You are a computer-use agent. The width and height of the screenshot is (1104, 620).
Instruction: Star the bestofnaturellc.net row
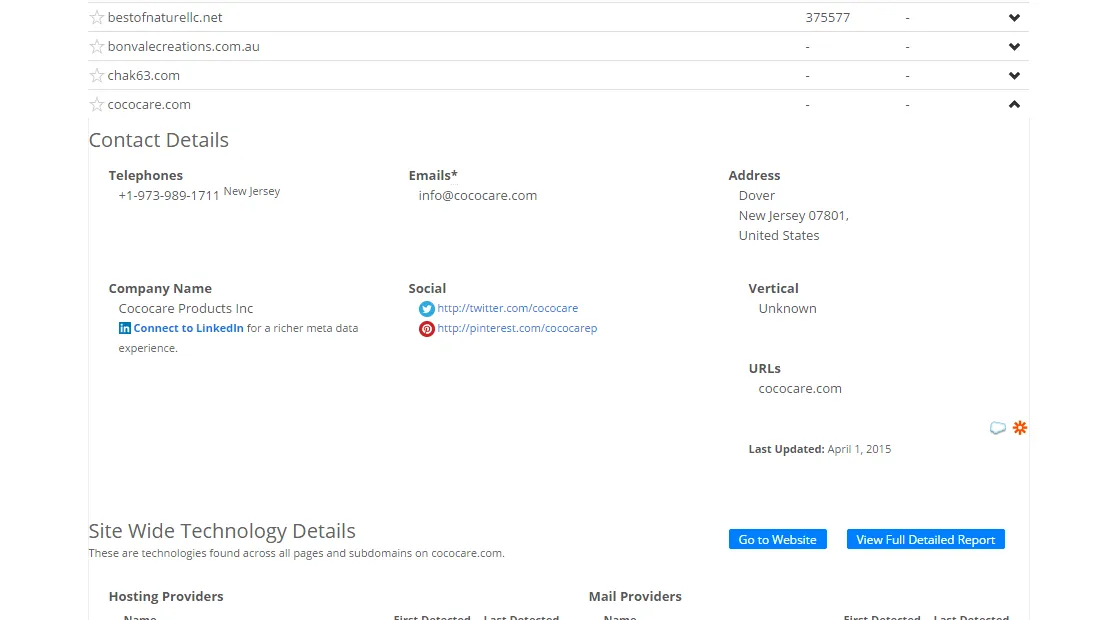(97, 17)
